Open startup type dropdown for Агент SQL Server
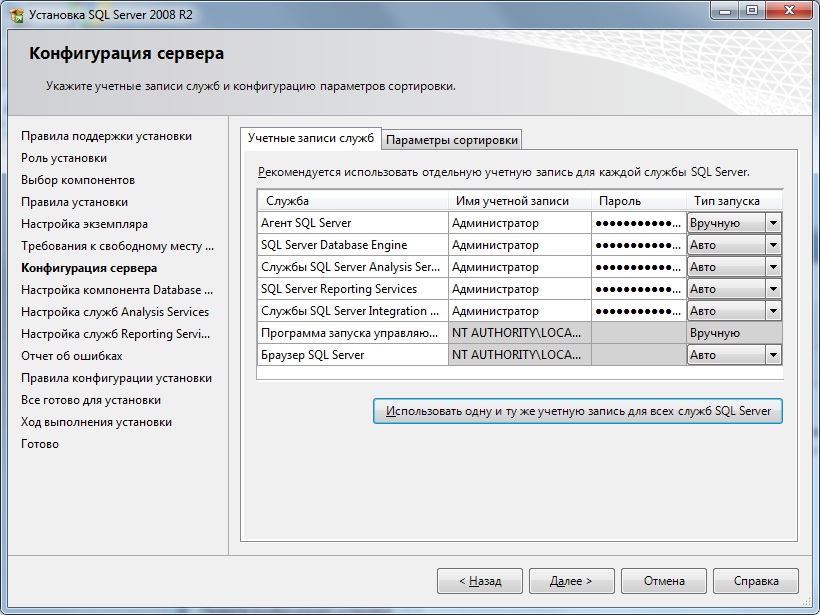The image size is (820, 615). point(773,223)
